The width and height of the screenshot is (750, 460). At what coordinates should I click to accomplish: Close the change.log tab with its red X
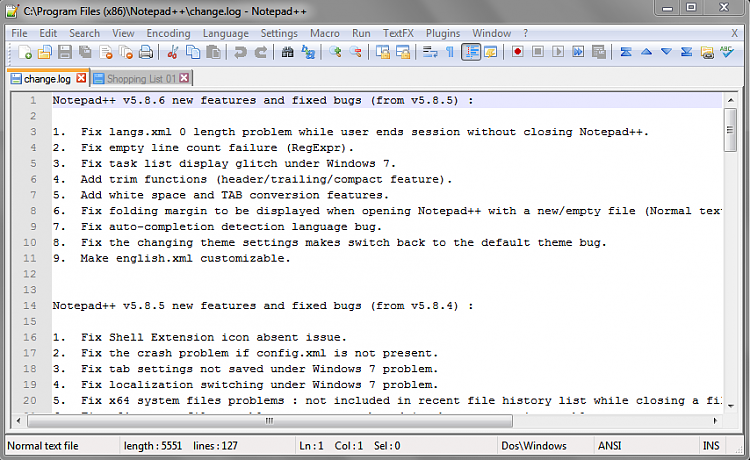click(81, 77)
